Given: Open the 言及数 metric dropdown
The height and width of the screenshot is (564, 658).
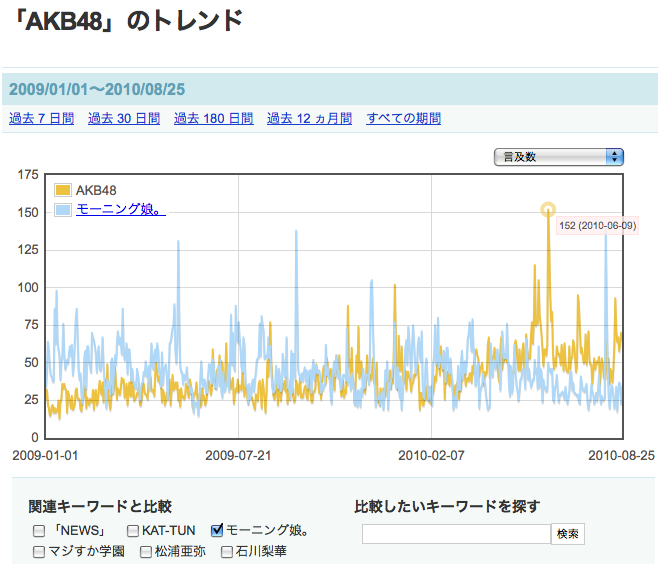Looking at the screenshot, I should coord(559,157).
